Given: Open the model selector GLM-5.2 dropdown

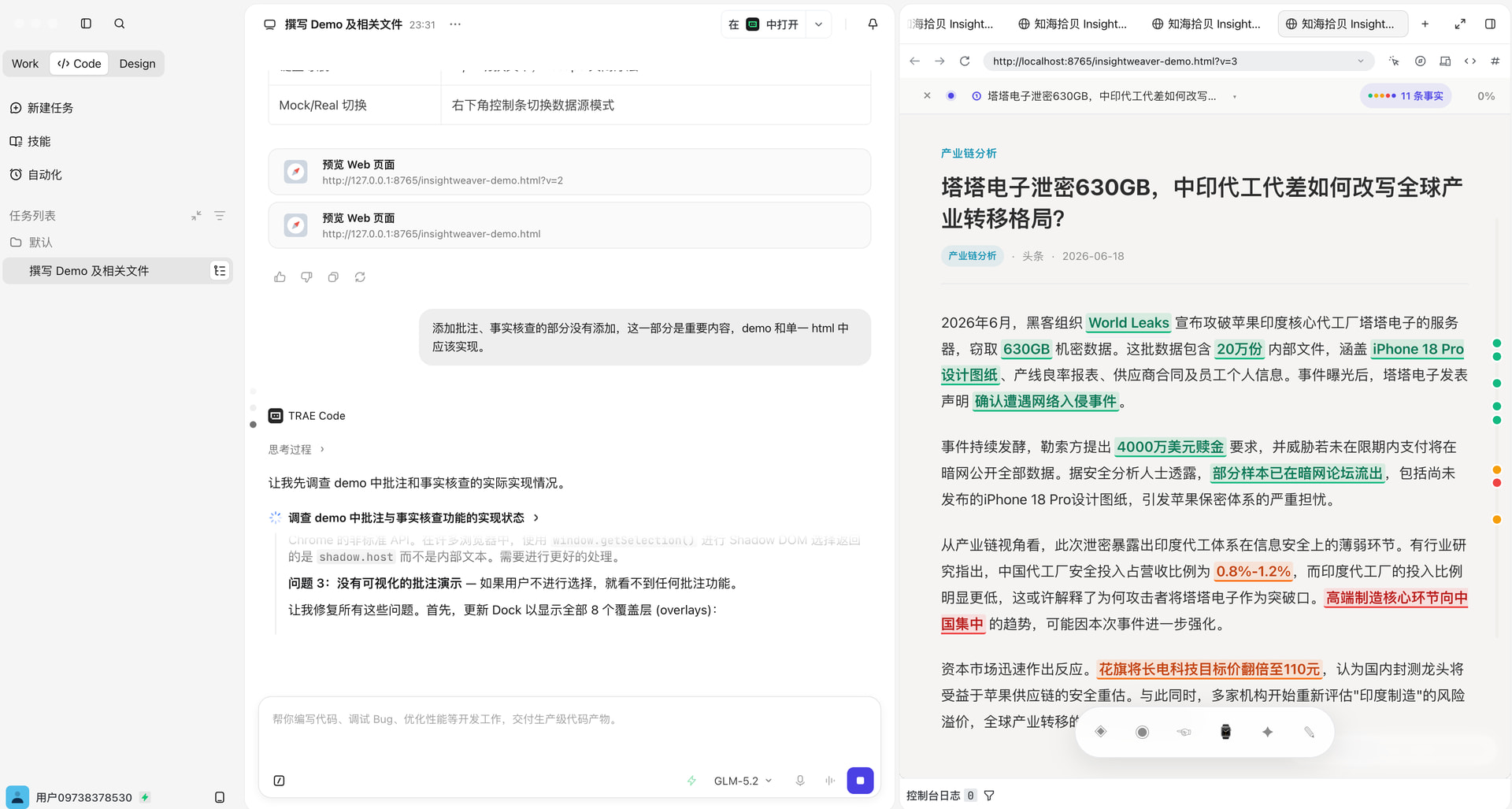Looking at the screenshot, I should tap(743, 781).
